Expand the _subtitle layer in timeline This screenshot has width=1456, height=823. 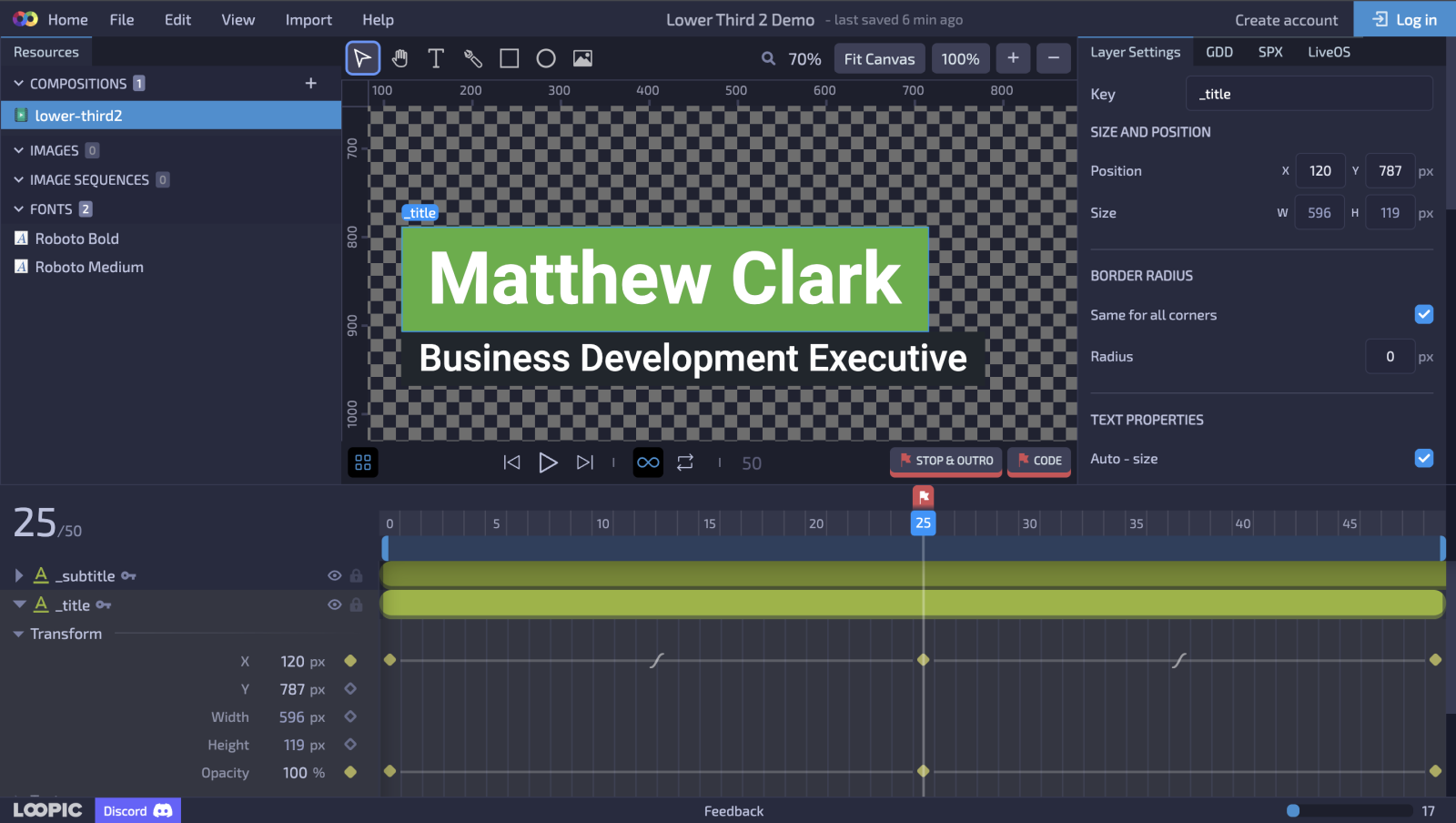coord(18,575)
